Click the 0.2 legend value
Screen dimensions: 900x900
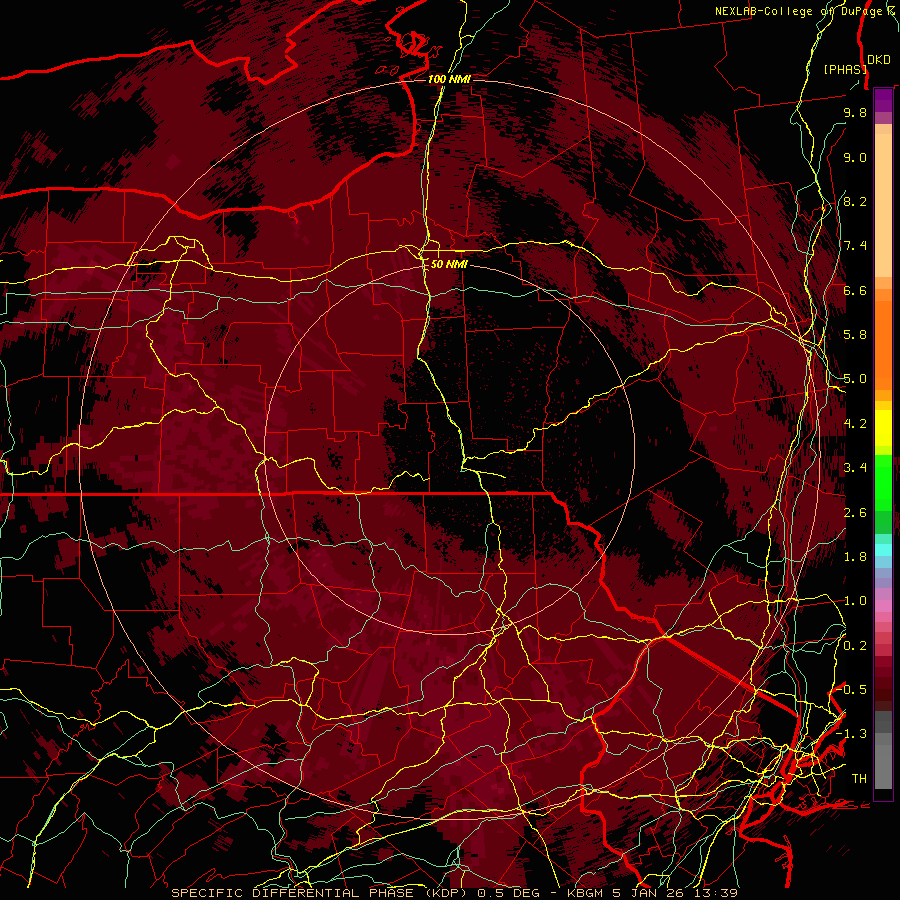[855, 645]
